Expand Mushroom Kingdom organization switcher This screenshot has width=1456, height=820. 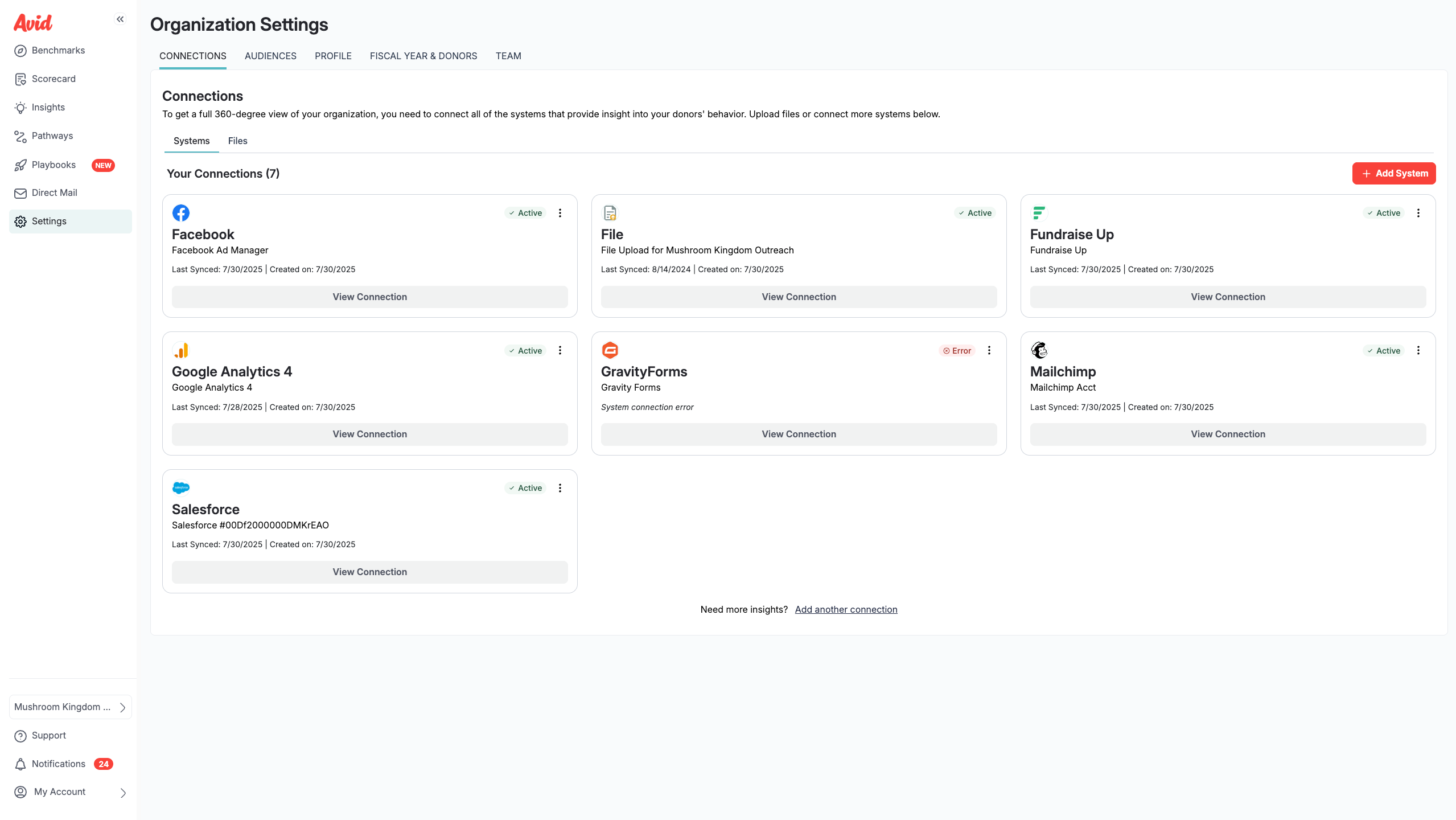[71, 707]
